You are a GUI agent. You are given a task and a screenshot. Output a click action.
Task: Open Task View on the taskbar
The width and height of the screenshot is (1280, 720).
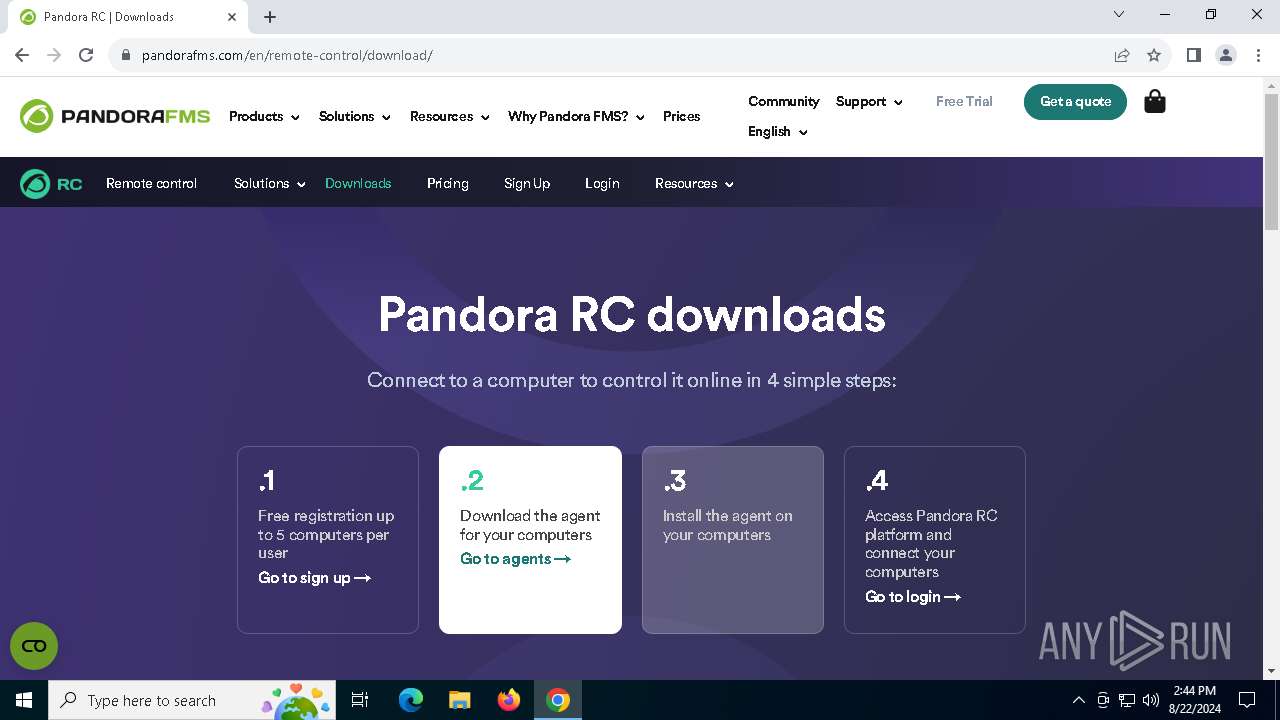(x=360, y=700)
